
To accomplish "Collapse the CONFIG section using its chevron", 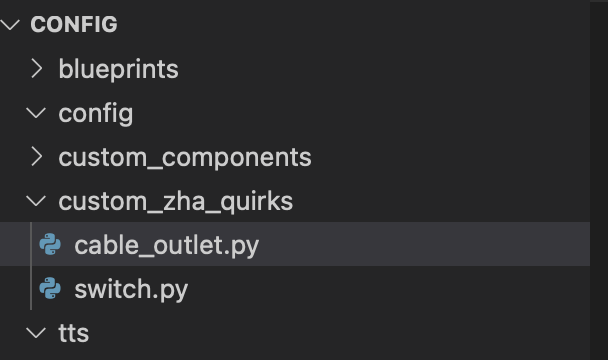I will (x=10, y=24).
